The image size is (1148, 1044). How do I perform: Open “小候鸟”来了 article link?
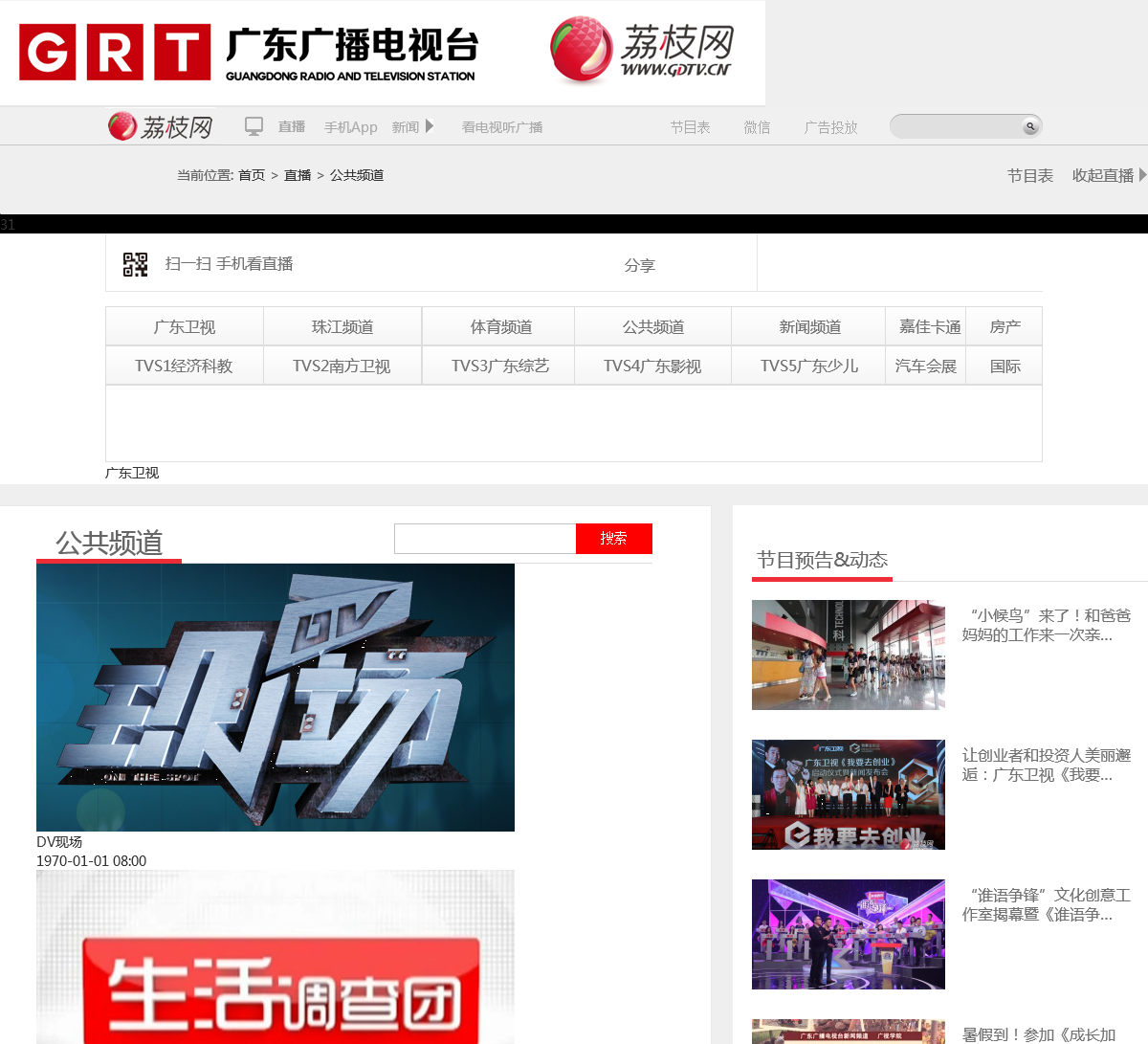point(1047,625)
